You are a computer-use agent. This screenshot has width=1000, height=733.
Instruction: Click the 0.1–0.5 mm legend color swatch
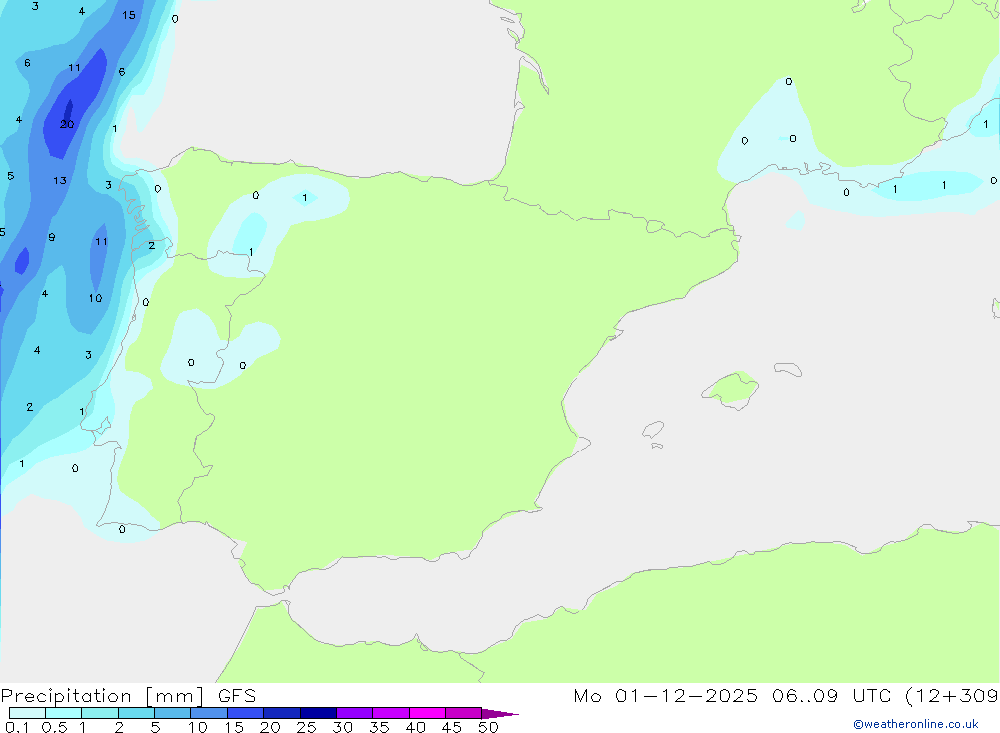point(27,713)
